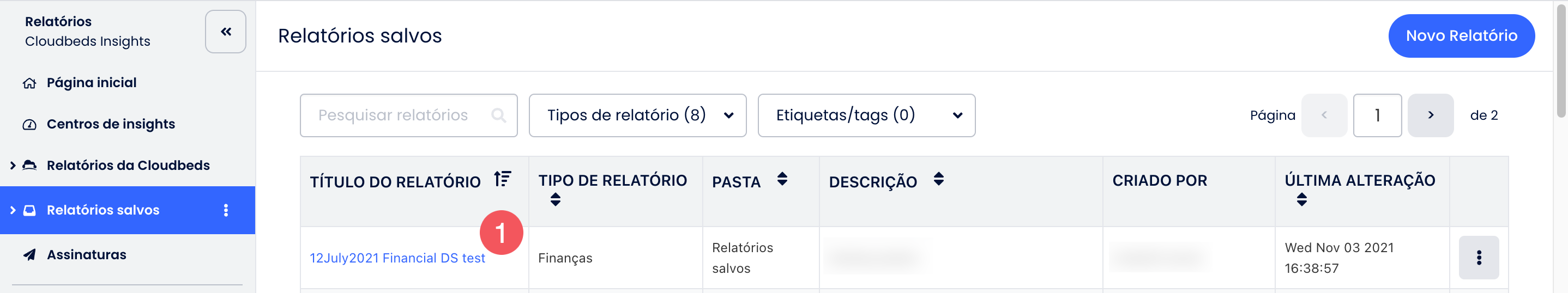Expand Relatórios da Cloudbeds tree item
This screenshot has width=1568, height=293.
[x=13, y=166]
